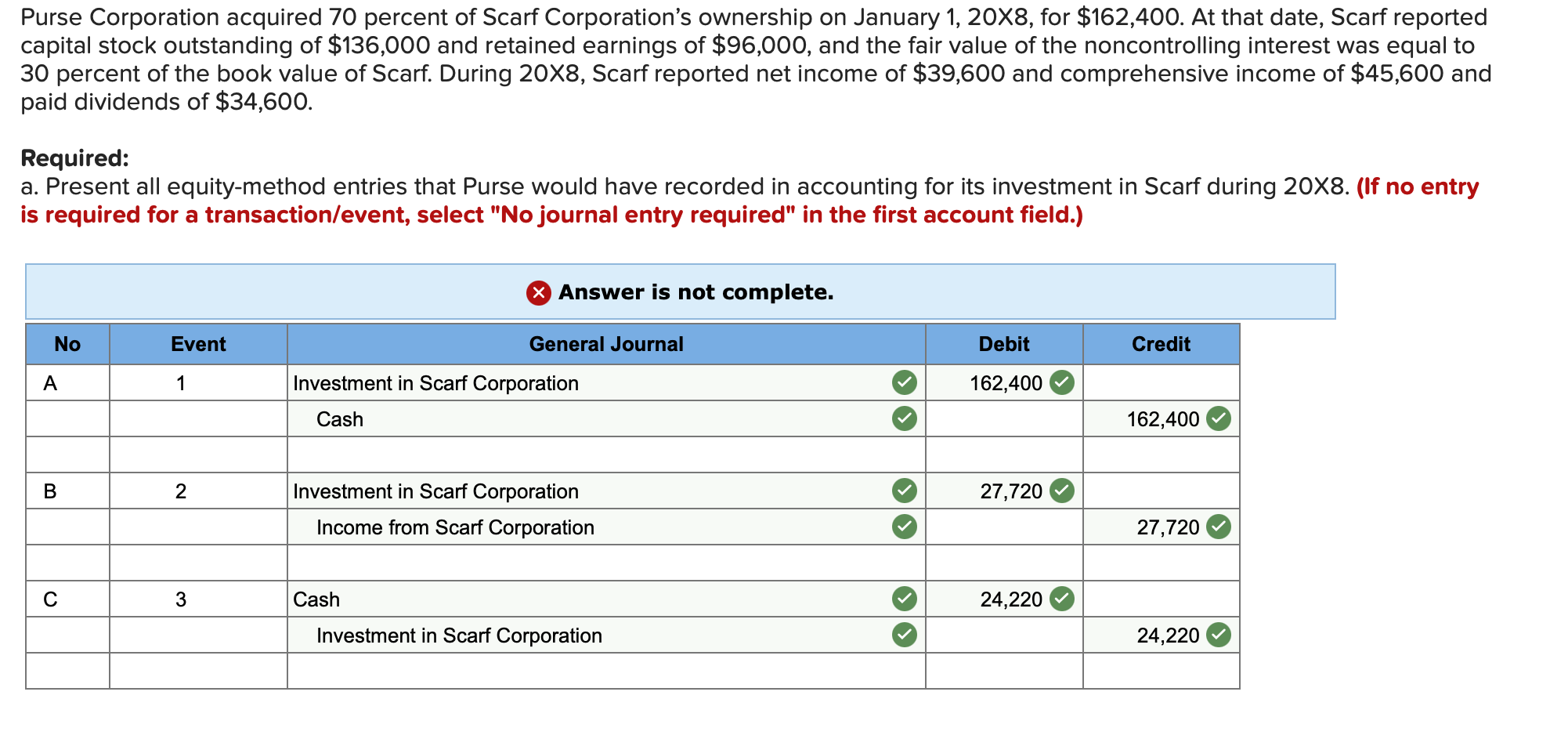Click the checkmark beside 162,400 credit amount

[1219, 418]
